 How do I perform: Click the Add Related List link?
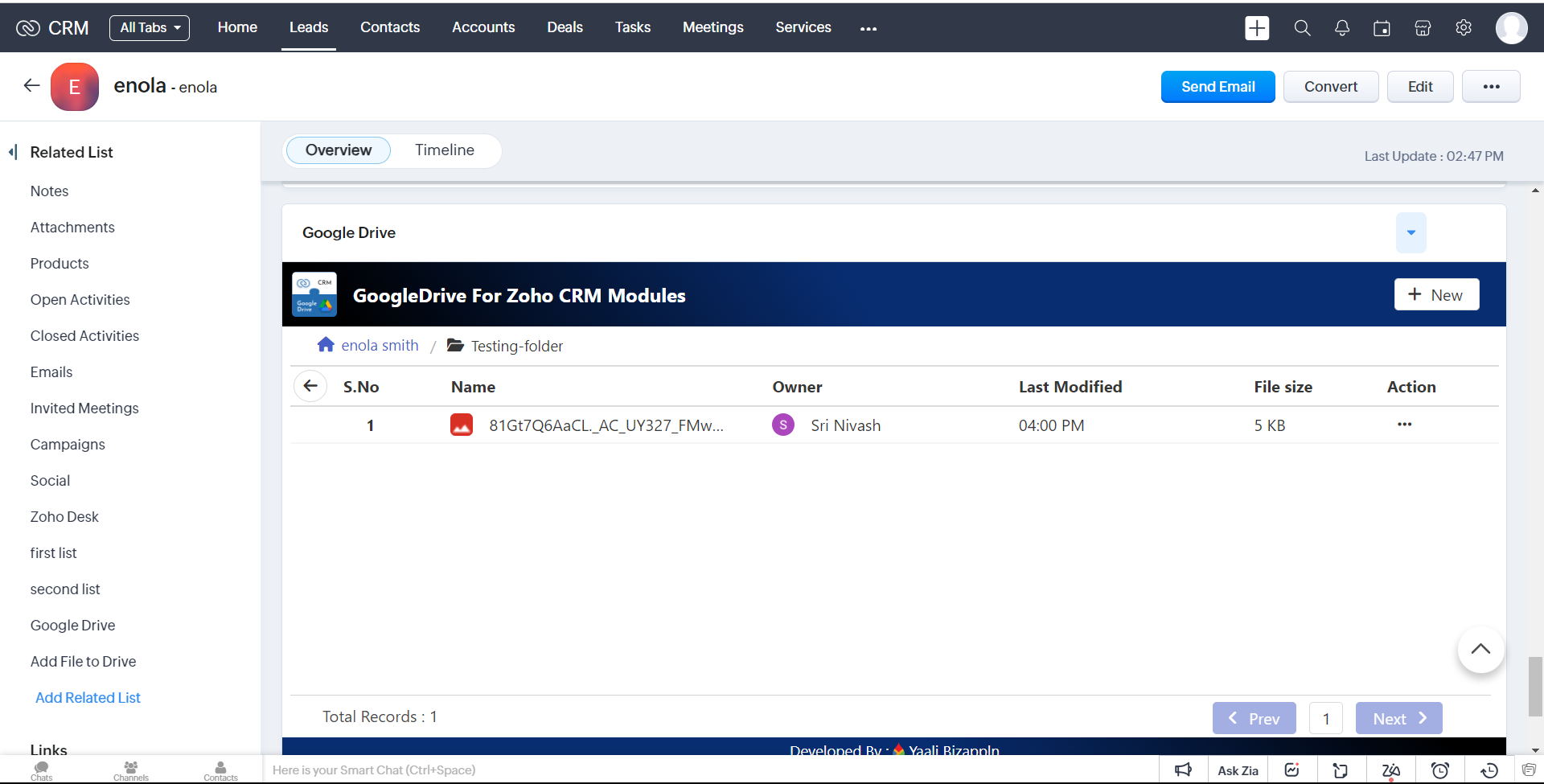coord(88,698)
